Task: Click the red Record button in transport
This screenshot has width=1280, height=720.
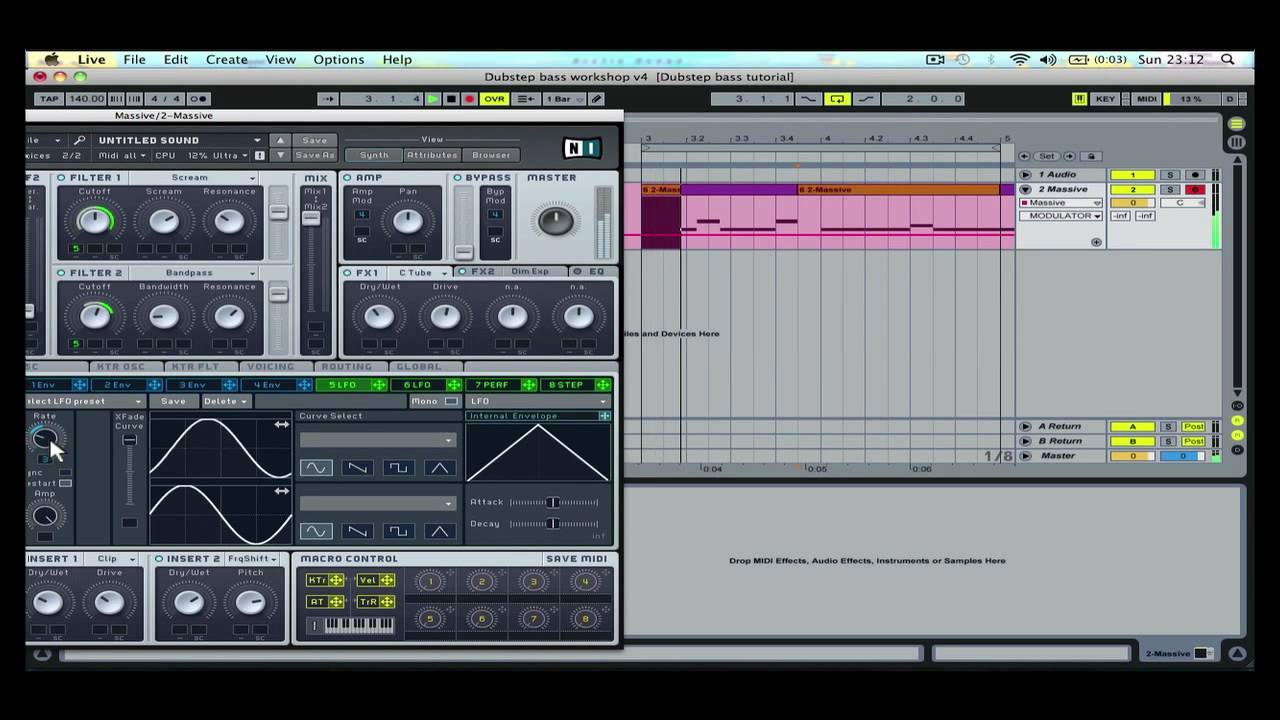Action: tap(469, 99)
